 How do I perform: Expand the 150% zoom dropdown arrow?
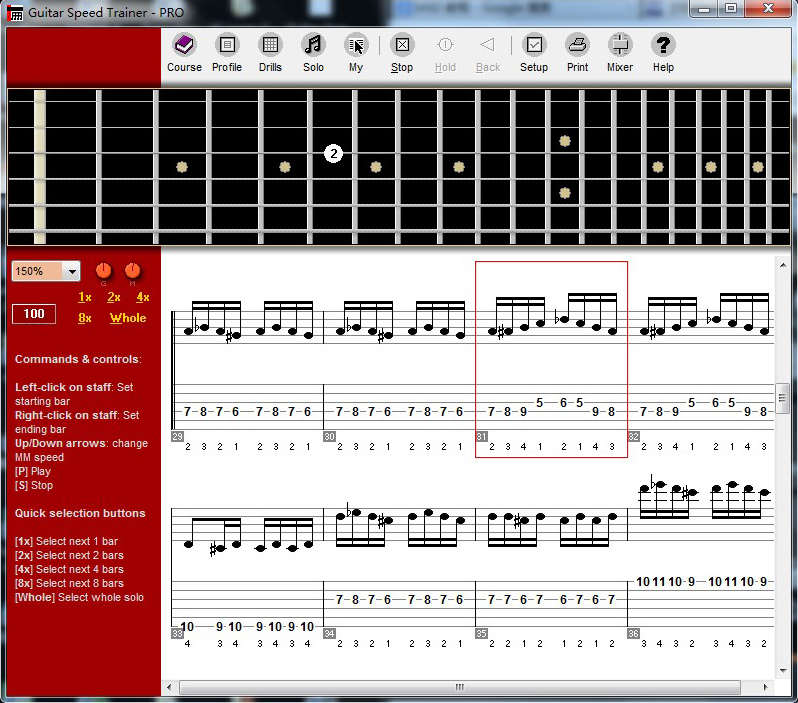72,271
